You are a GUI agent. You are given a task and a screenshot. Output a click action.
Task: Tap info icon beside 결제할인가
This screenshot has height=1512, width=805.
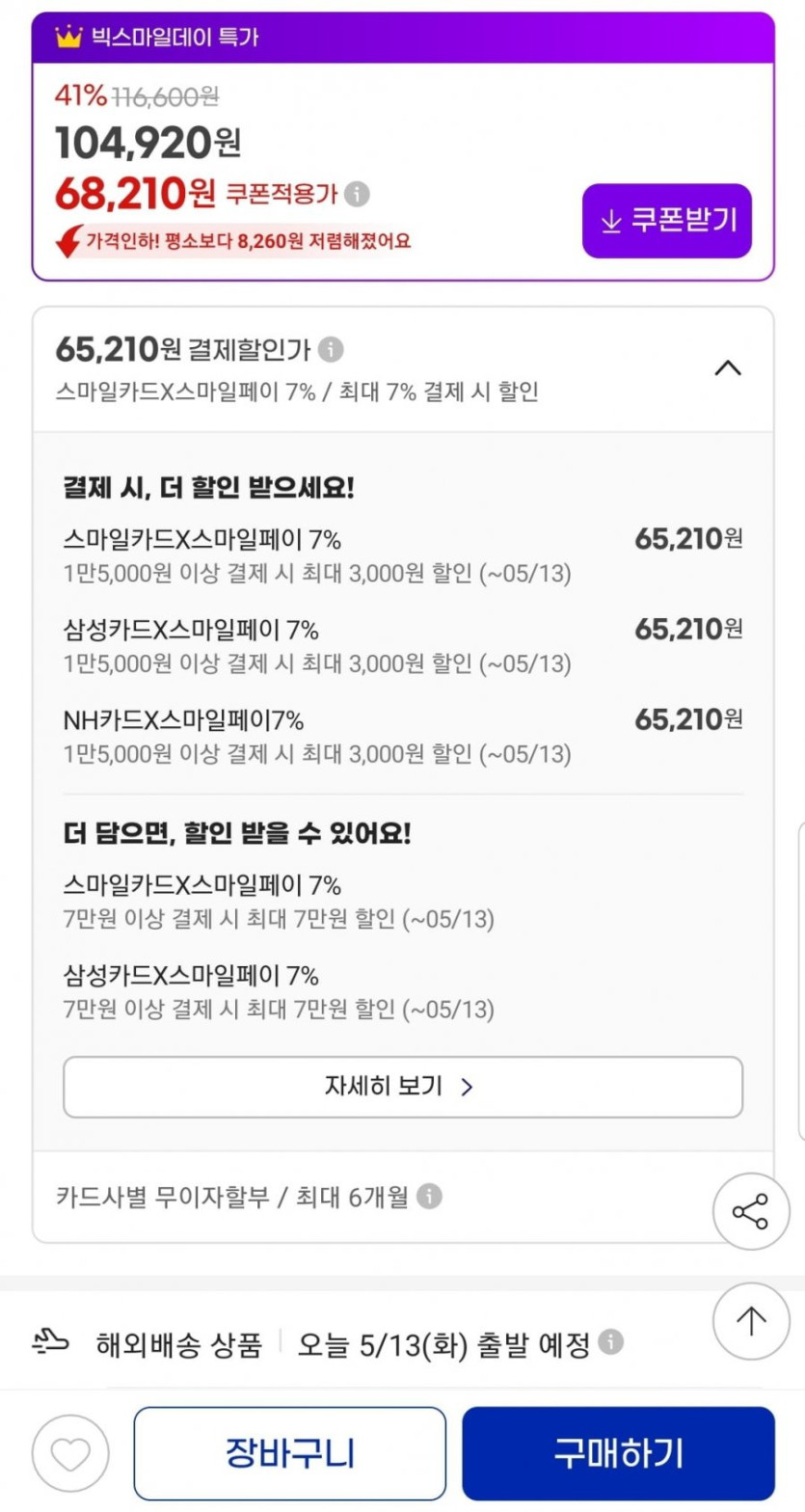pyautogui.click(x=331, y=348)
